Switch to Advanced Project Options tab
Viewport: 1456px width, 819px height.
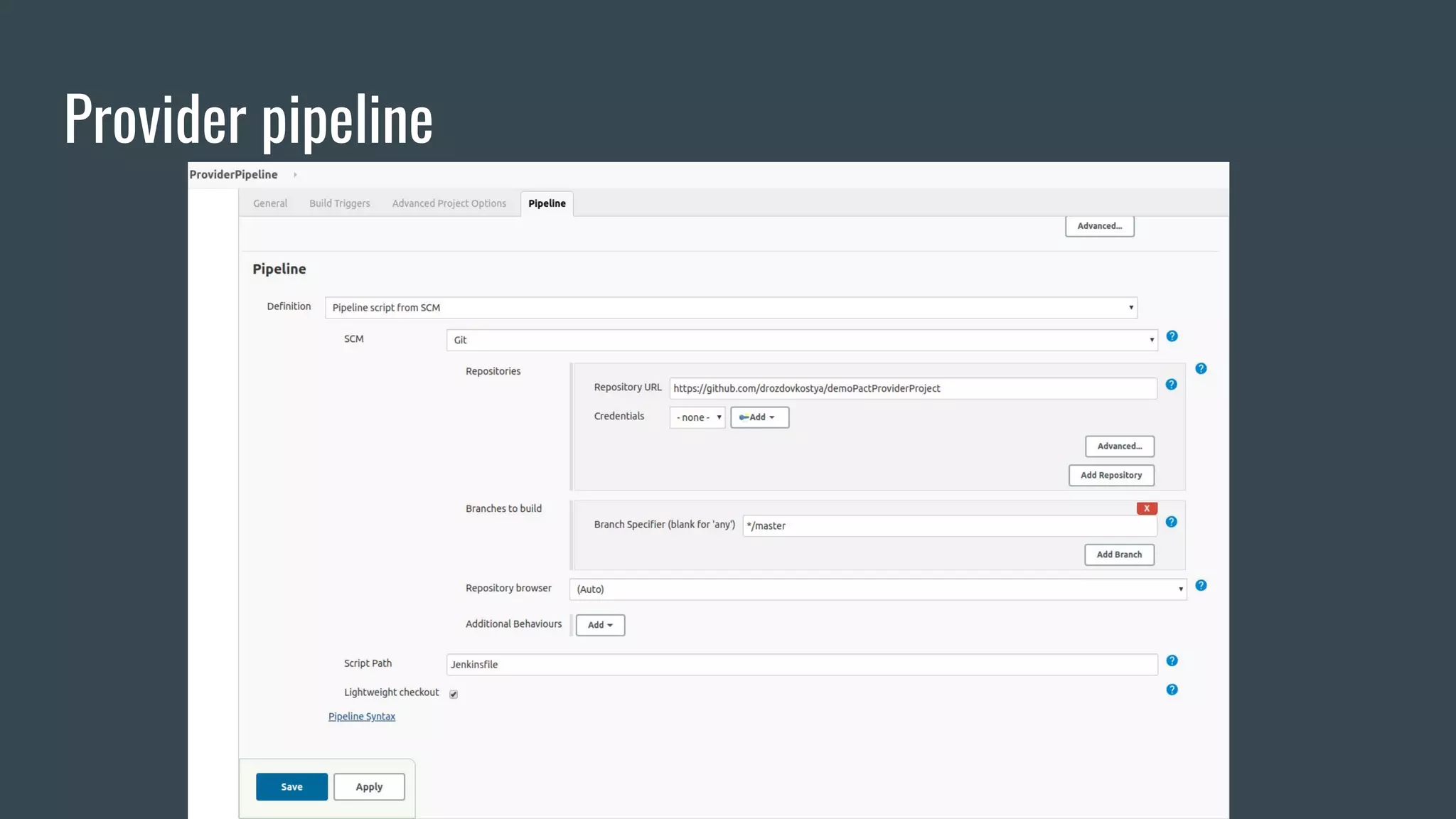point(449,203)
